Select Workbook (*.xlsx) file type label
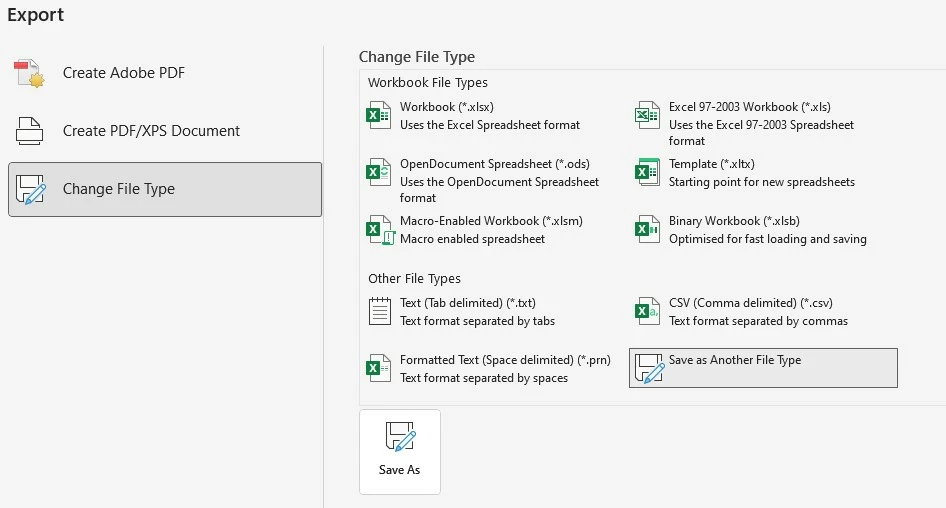Image resolution: width=946 pixels, height=508 pixels. click(447, 107)
